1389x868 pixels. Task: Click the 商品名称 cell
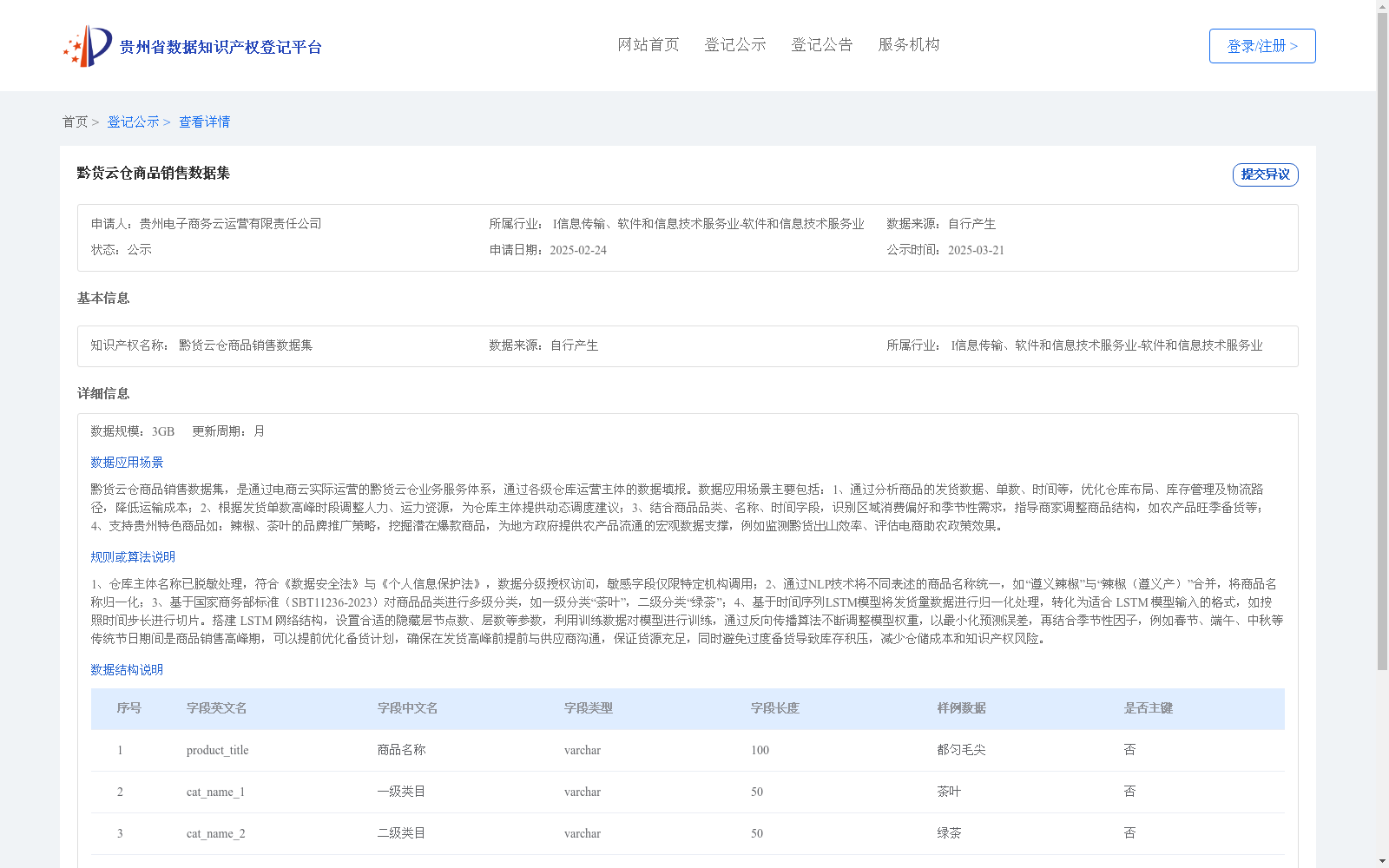(x=402, y=750)
